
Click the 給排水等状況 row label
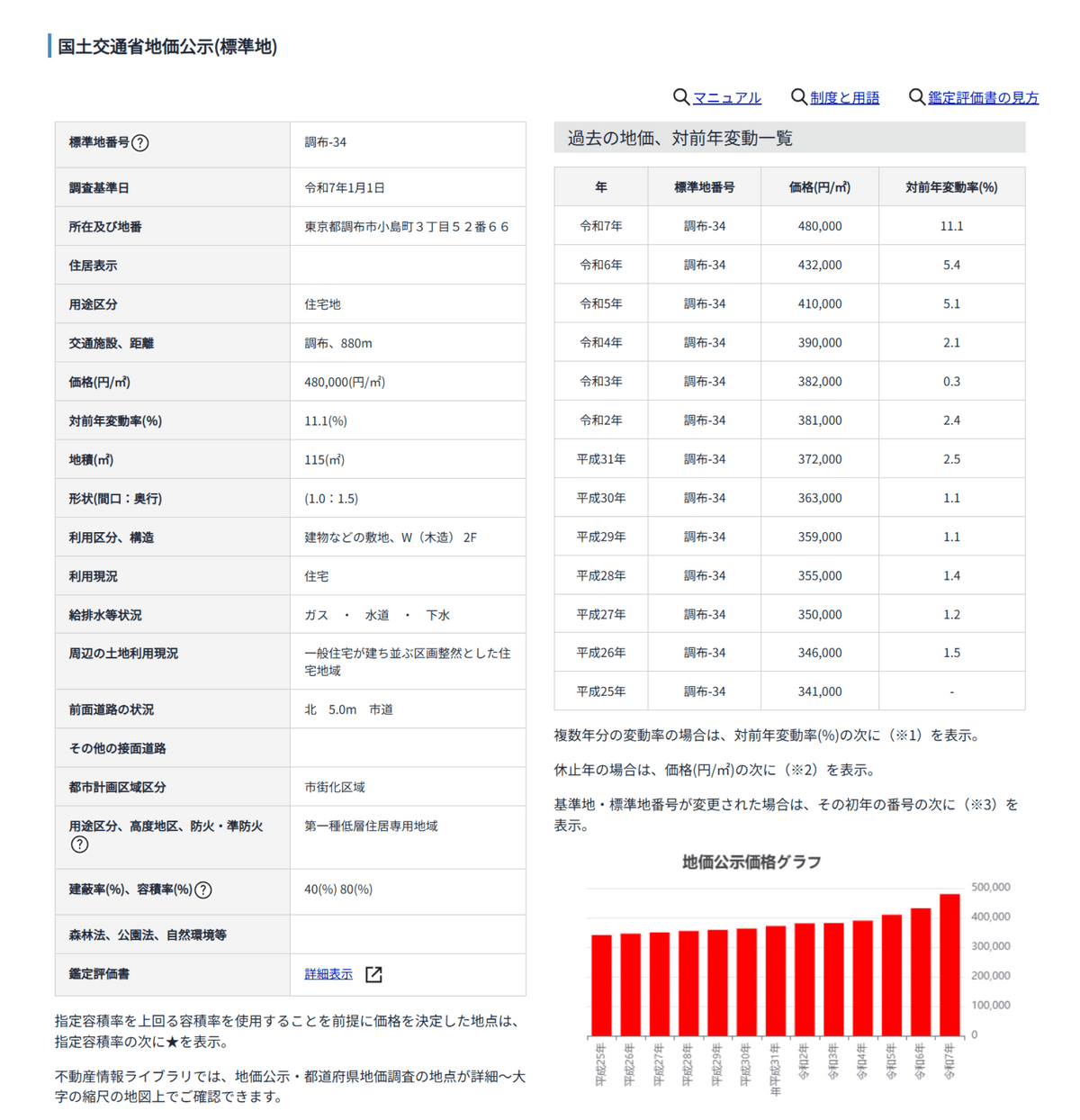point(105,615)
